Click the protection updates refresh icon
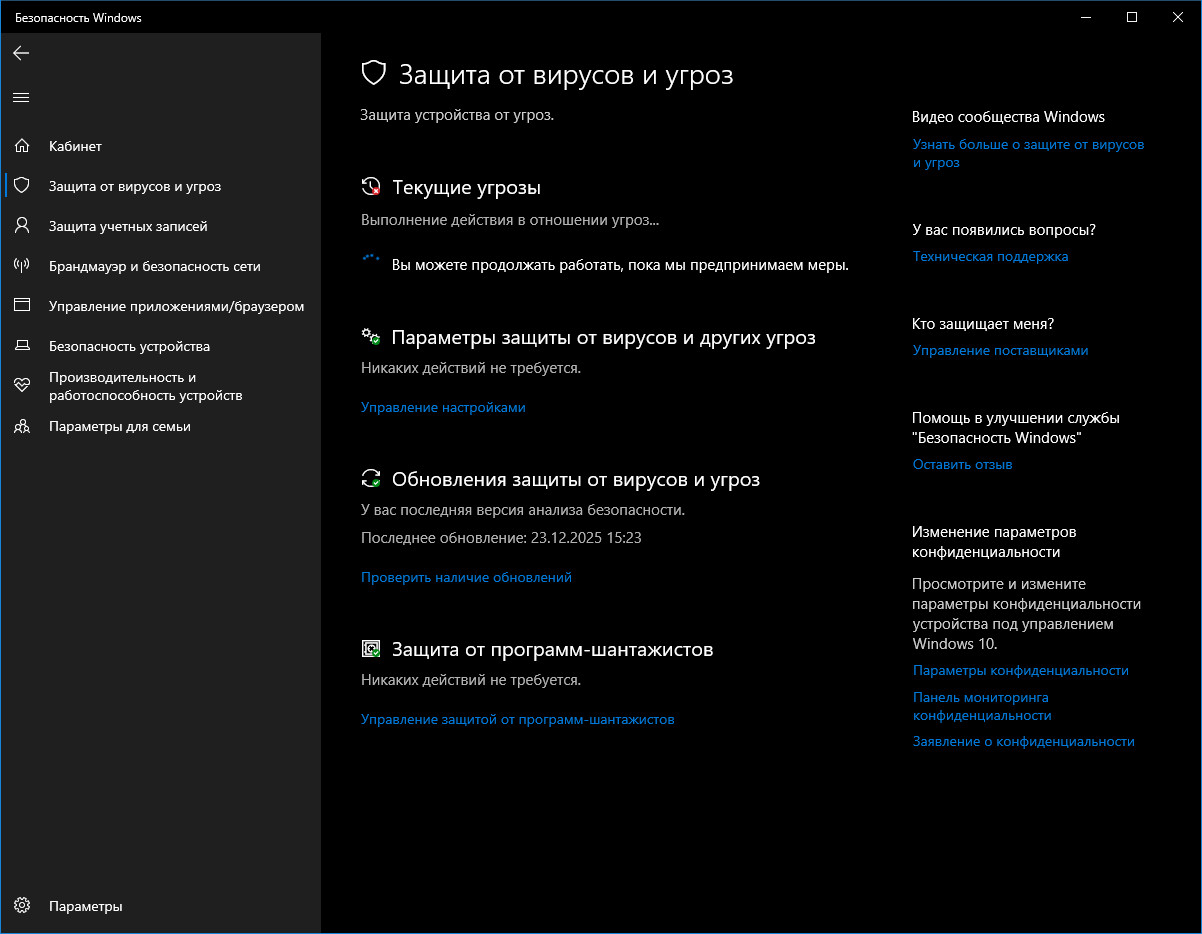 371,479
